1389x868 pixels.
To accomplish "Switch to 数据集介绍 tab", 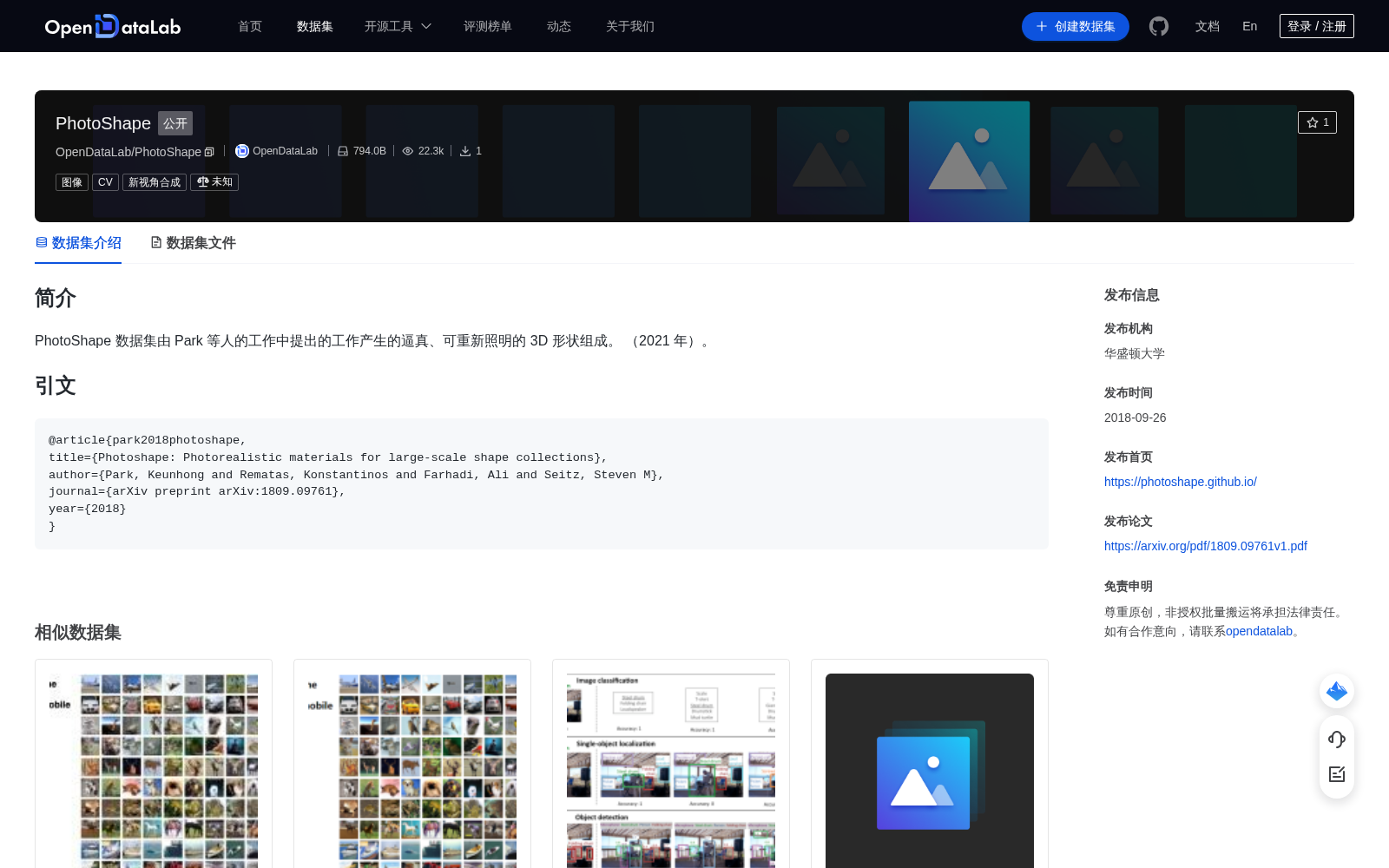I will pyautogui.click(x=78, y=243).
